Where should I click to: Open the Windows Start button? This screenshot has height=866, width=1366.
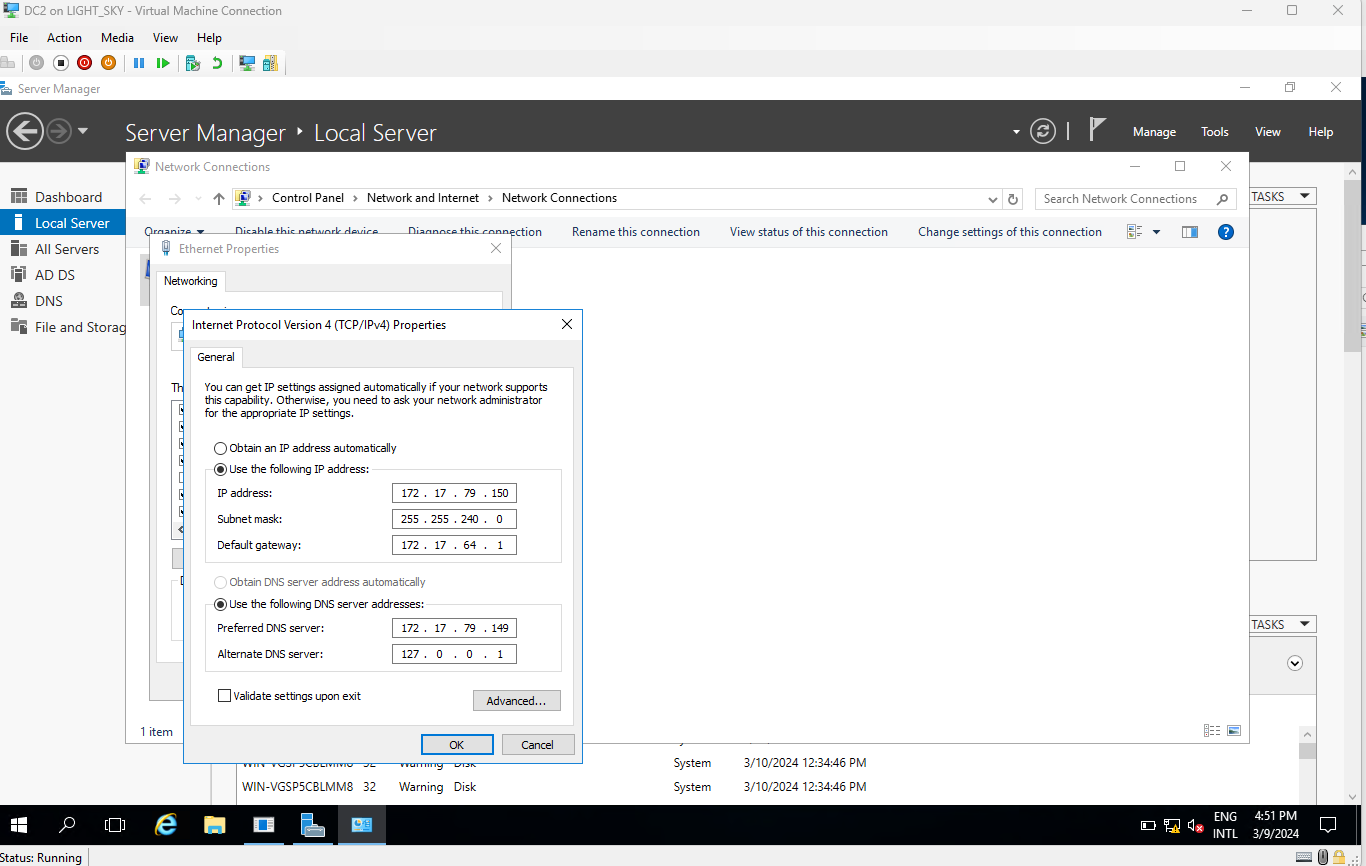pos(19,825)
